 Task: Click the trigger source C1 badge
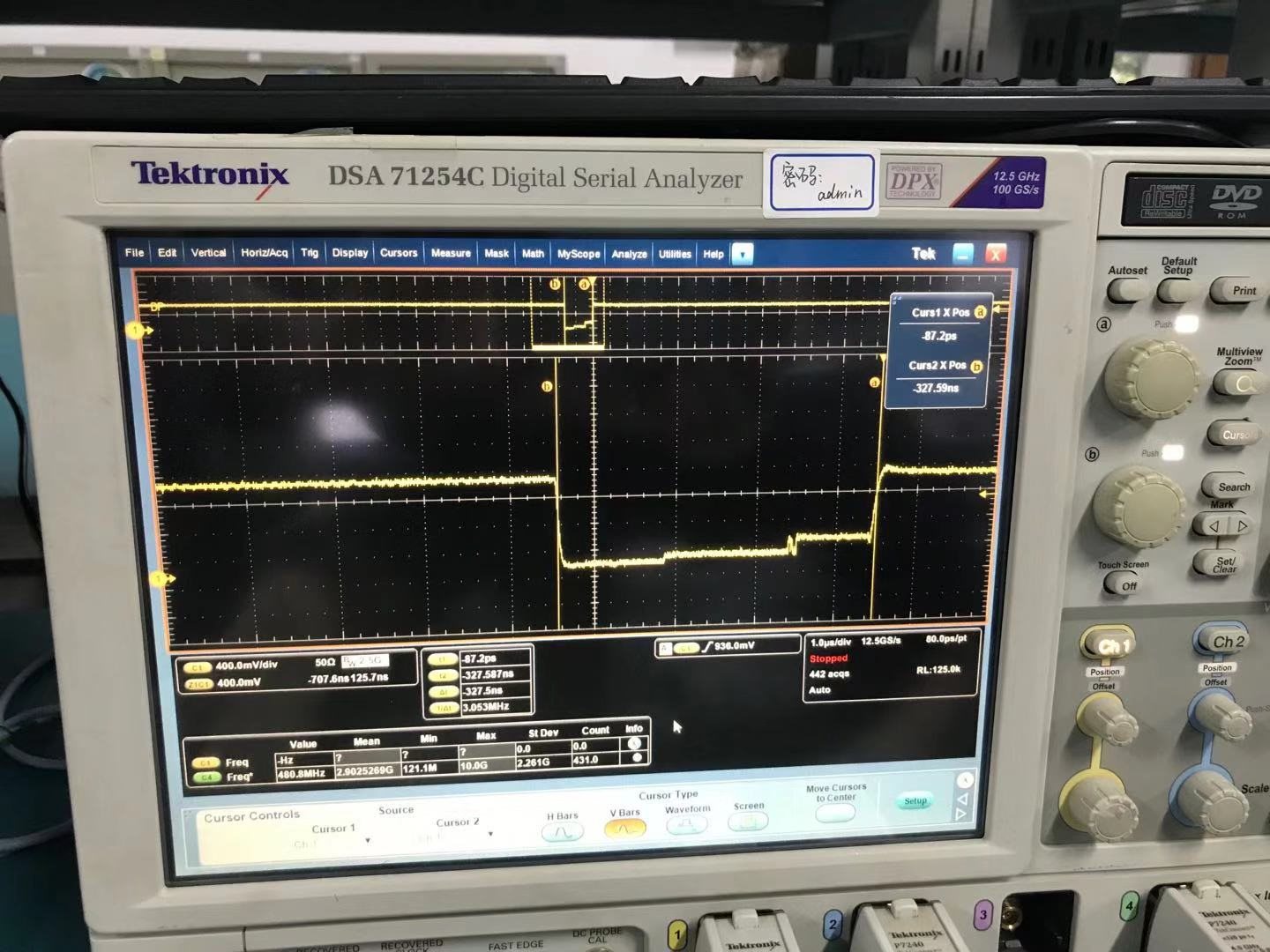point(686,648)
